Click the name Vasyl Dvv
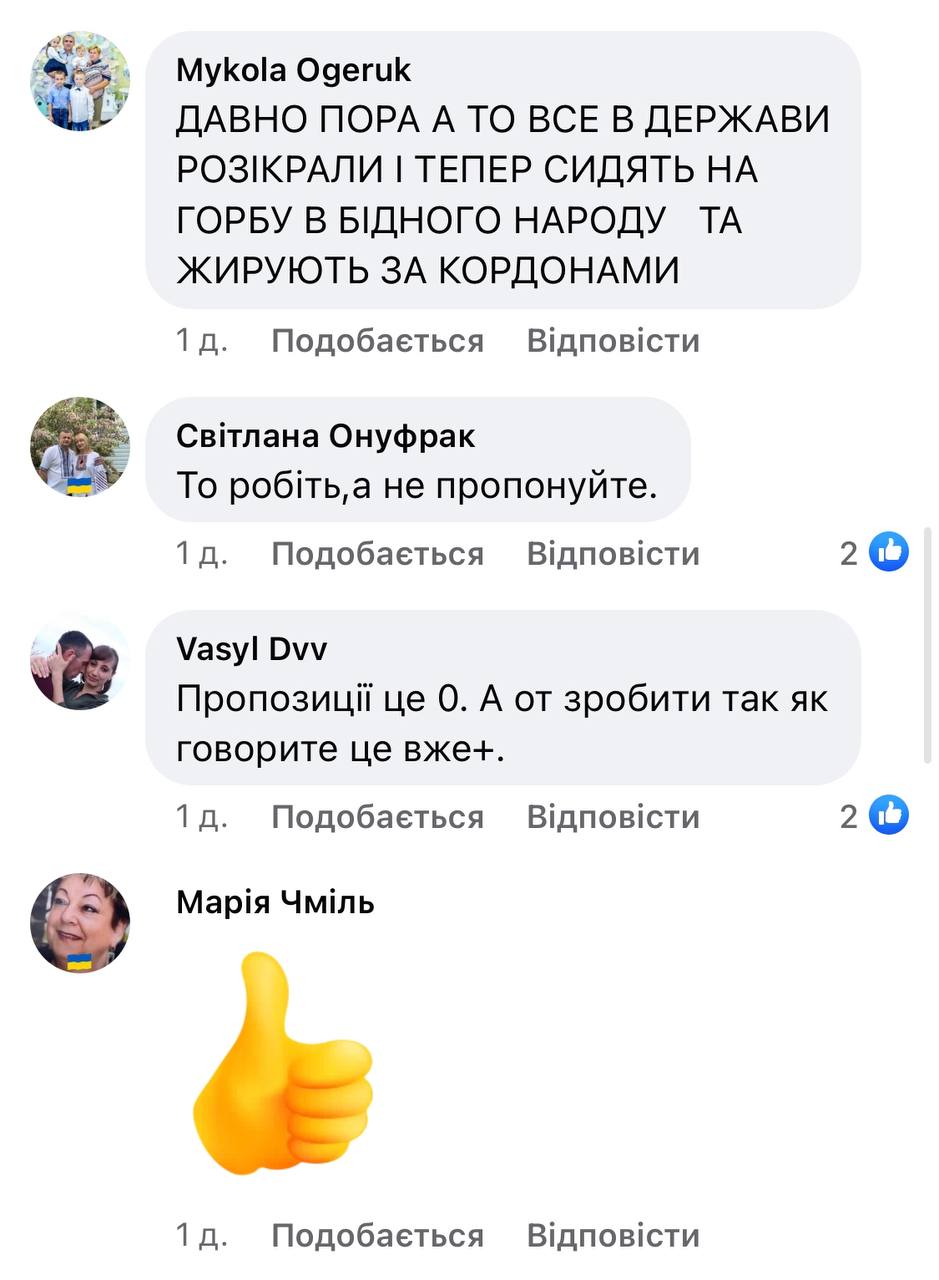The width and height of the screenshot is (939, 1280). click(x=251, y=649)
